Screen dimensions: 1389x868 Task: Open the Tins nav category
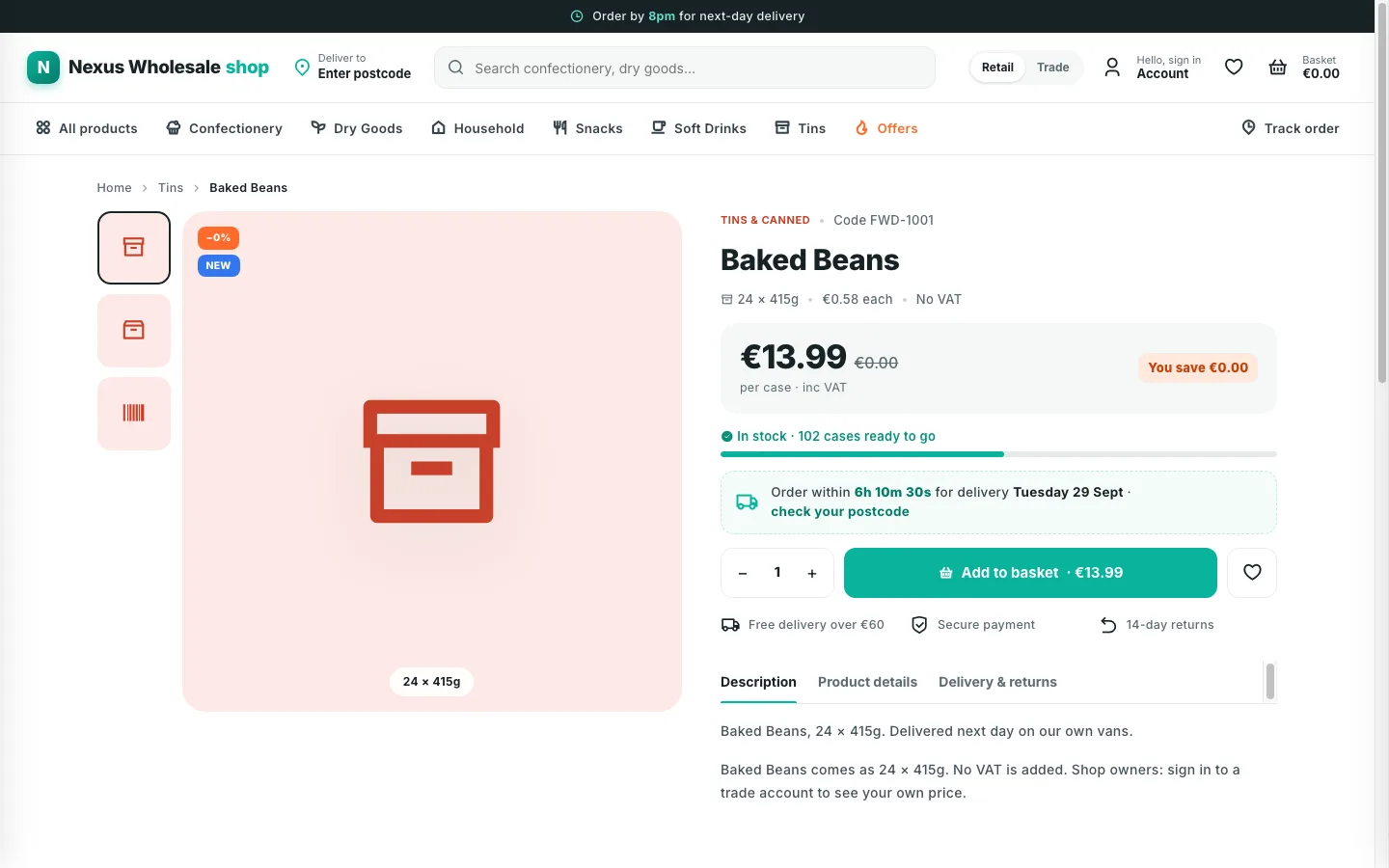(x=801, y=128)
